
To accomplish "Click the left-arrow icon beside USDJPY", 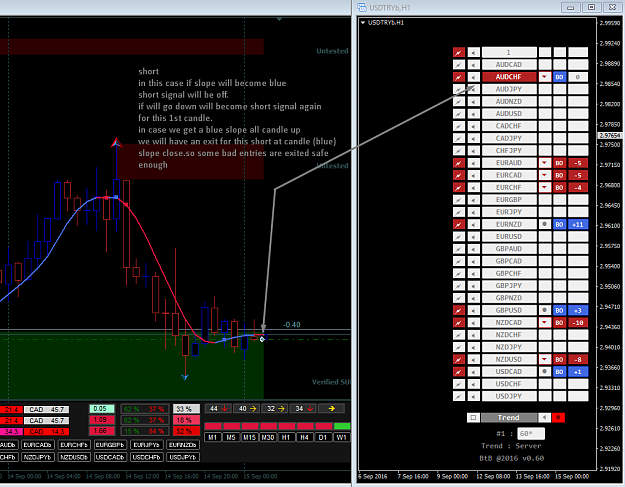I will 474,396.
